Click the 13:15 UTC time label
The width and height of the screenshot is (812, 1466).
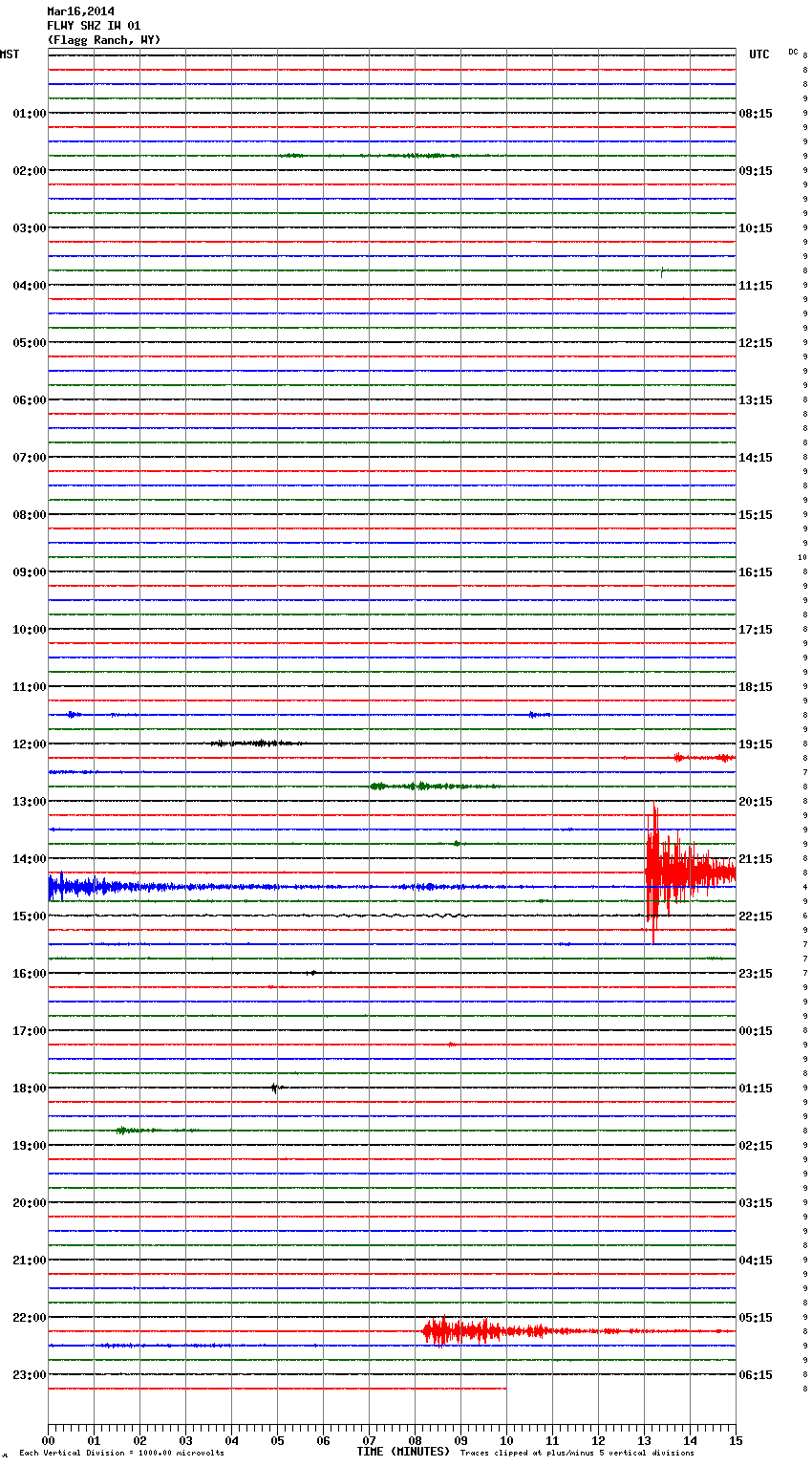click(x=756, y=400)
